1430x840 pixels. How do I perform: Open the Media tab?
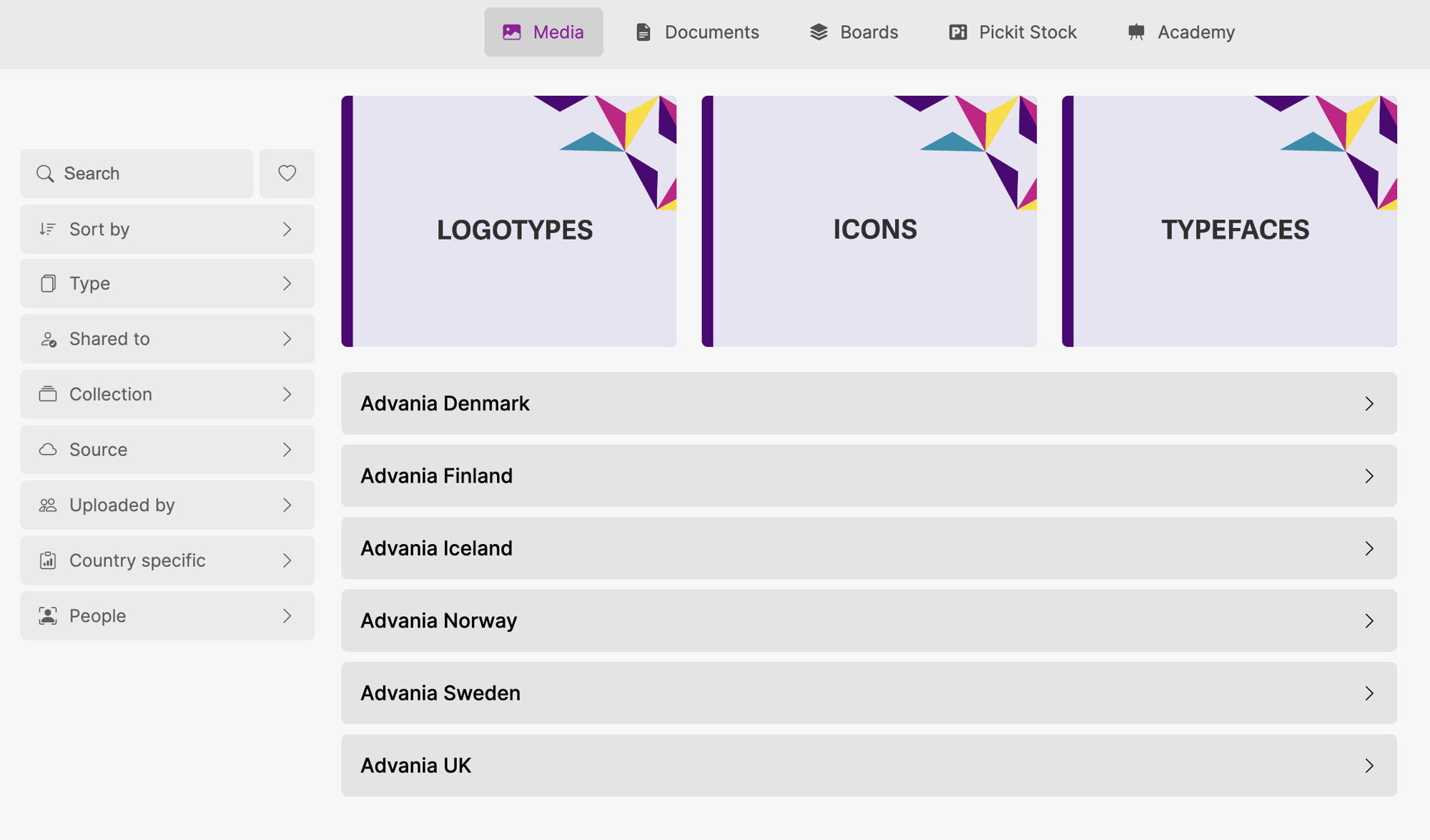tap(543, 32)
